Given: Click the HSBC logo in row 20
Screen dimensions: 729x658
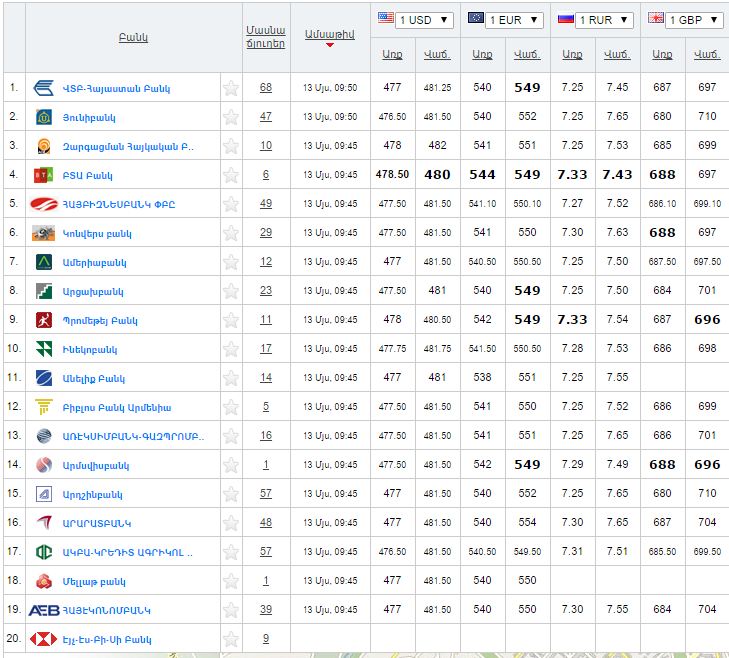Looking at the screenshot, I should click(x=43, y=639).
